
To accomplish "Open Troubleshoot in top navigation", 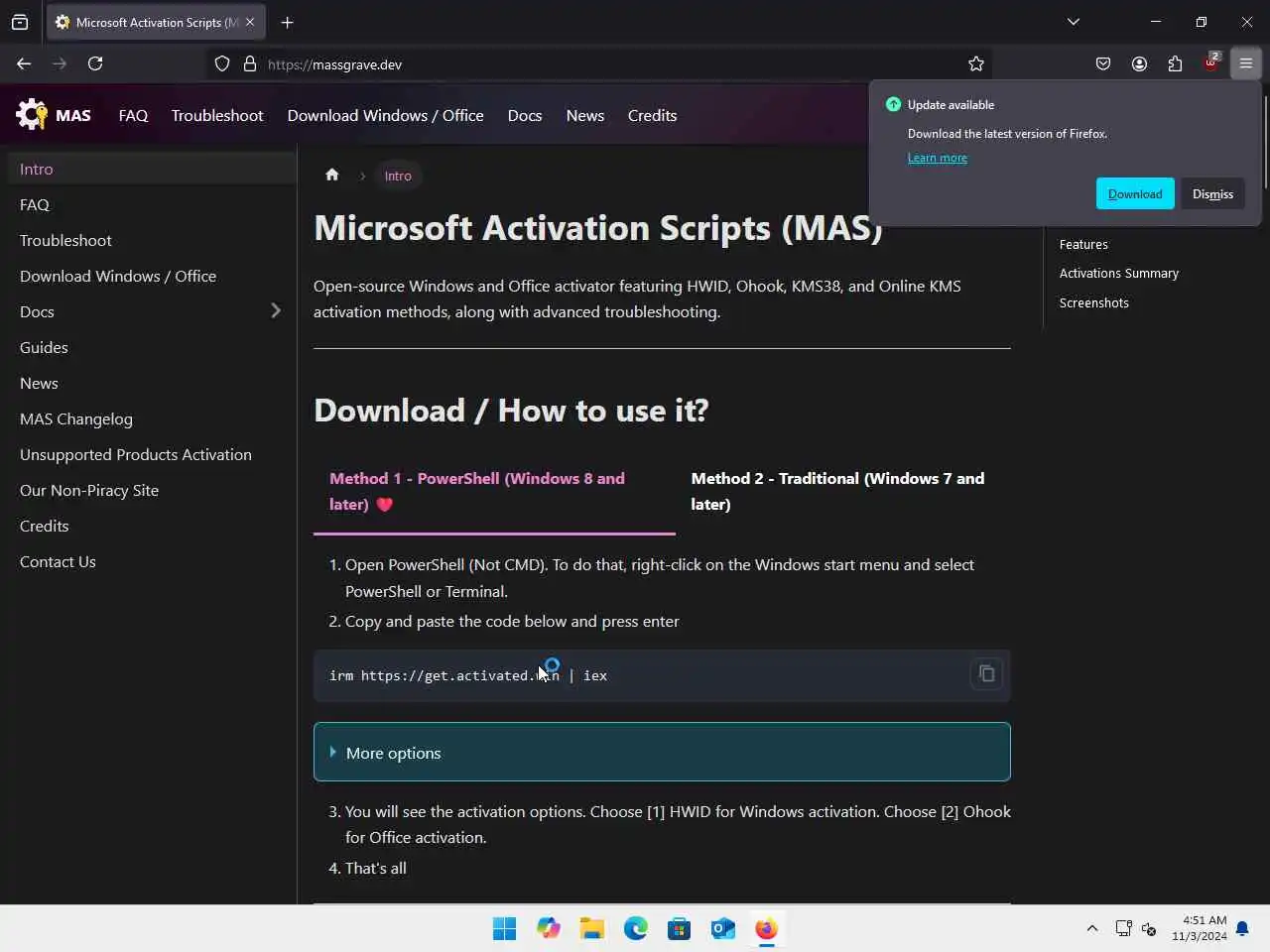I will point(217,115).
